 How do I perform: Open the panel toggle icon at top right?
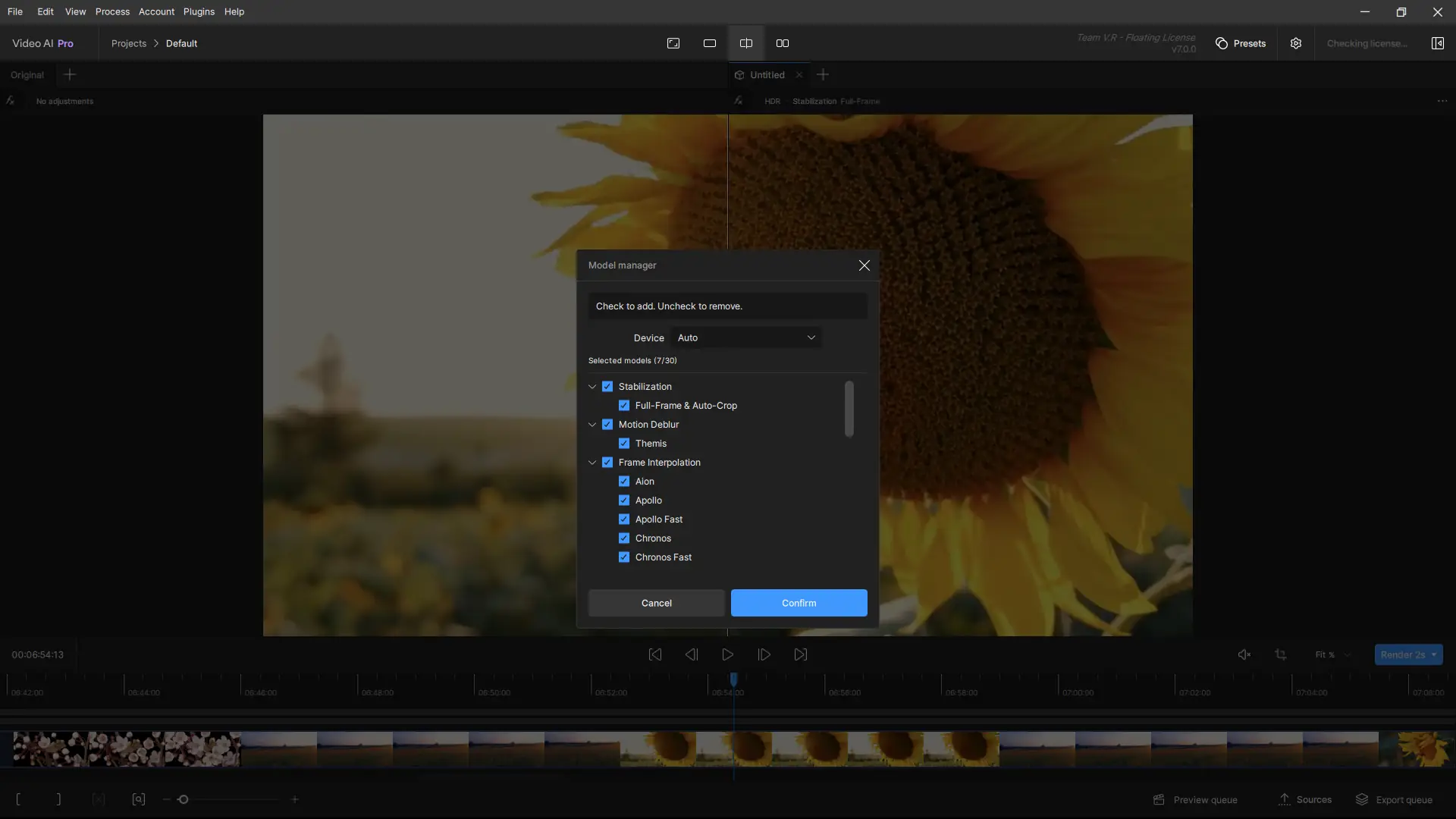pyautogui.click(x=1438, y=43)
